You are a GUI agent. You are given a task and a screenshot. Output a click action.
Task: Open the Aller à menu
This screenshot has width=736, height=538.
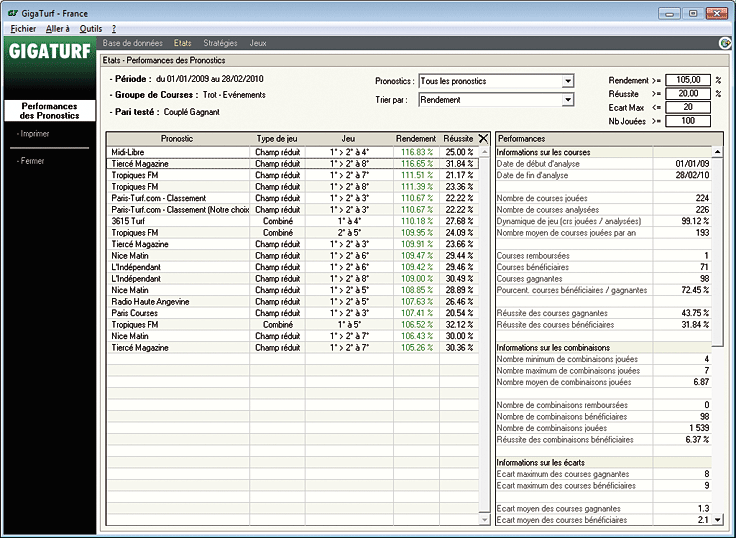click(57, 29)
